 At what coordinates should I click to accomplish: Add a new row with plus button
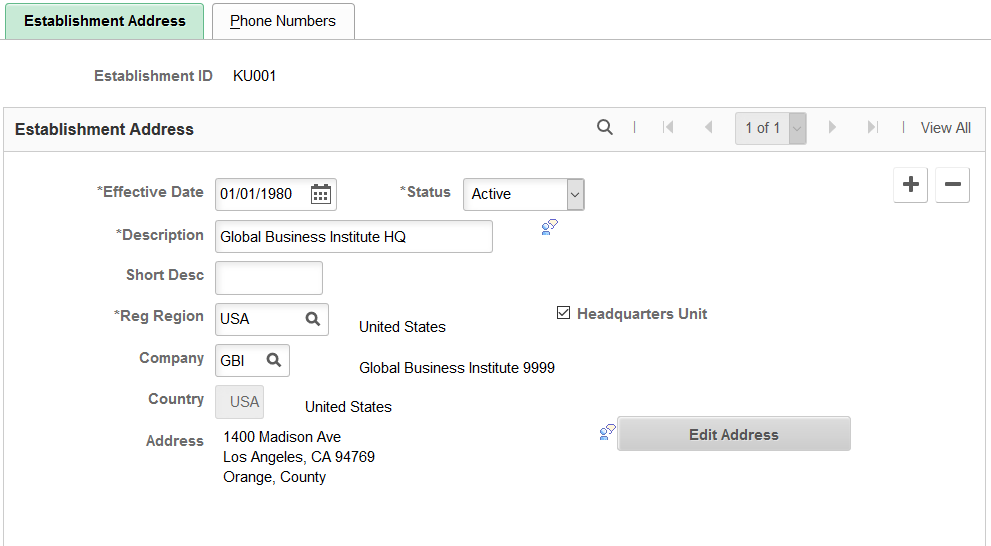[x=911, y=185]
